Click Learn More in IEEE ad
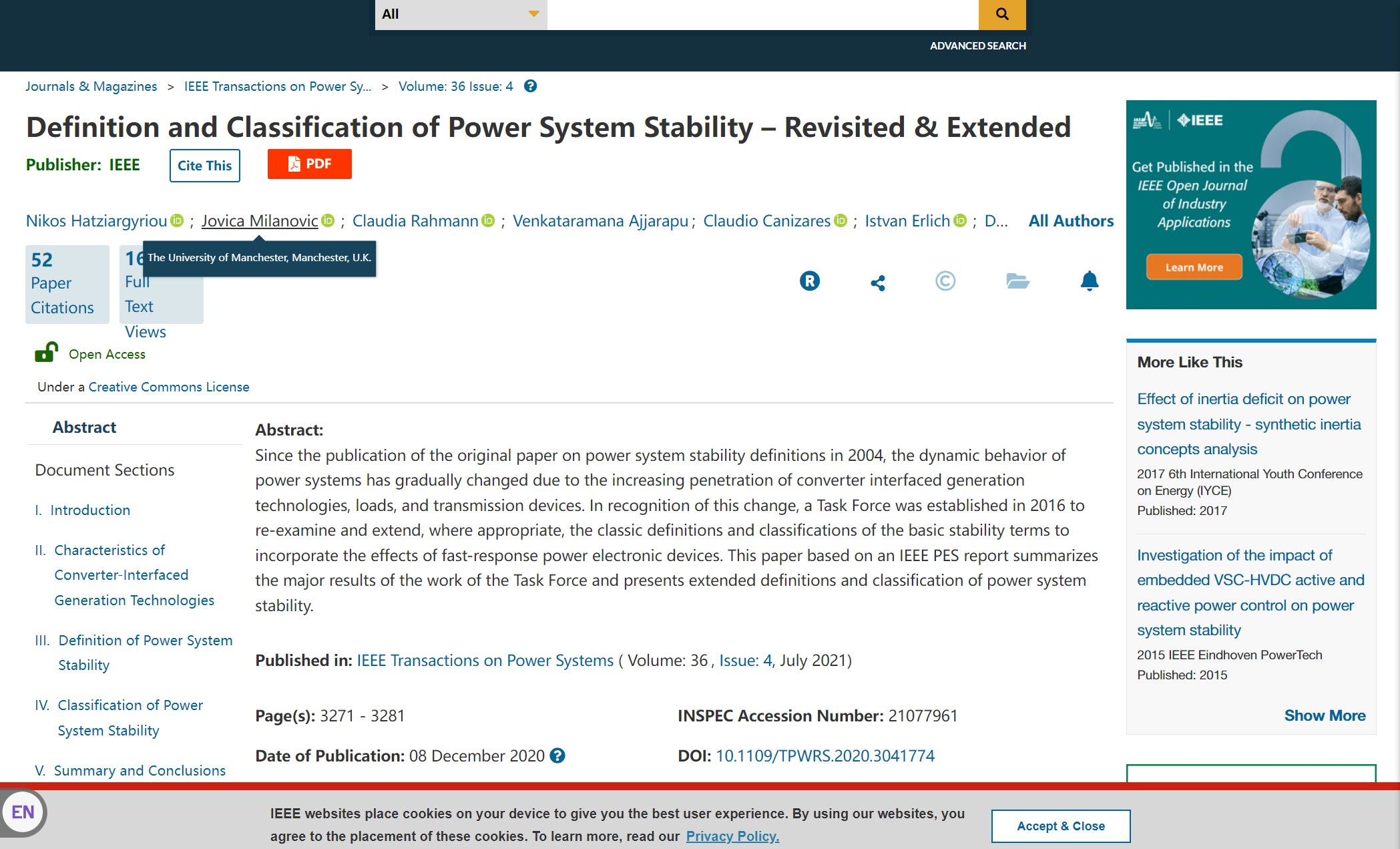 1194,267
